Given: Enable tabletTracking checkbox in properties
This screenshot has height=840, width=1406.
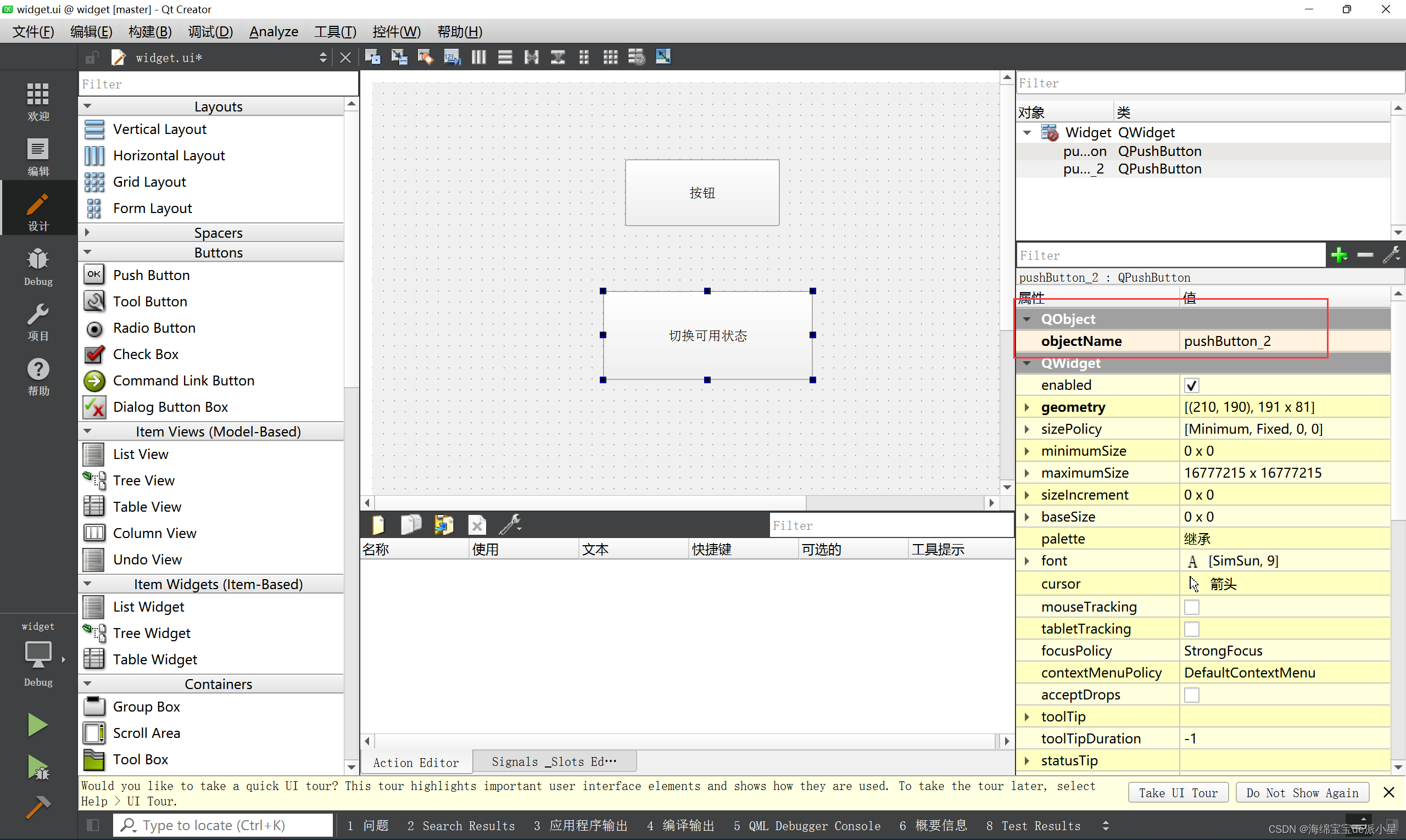Looking at the screenshot, I should (x=1191, y=629).
